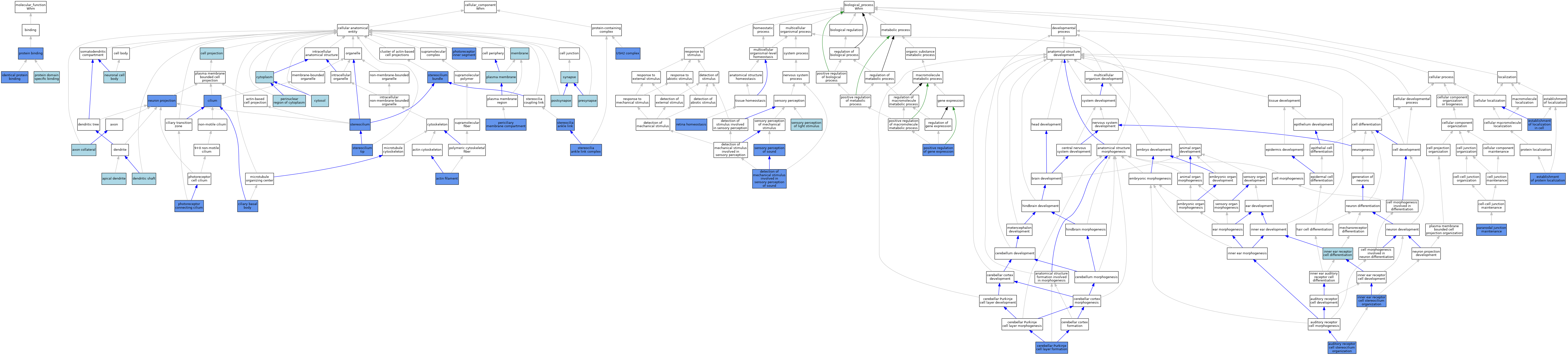Click the 'epidermis development' node

coord(1284,149)
